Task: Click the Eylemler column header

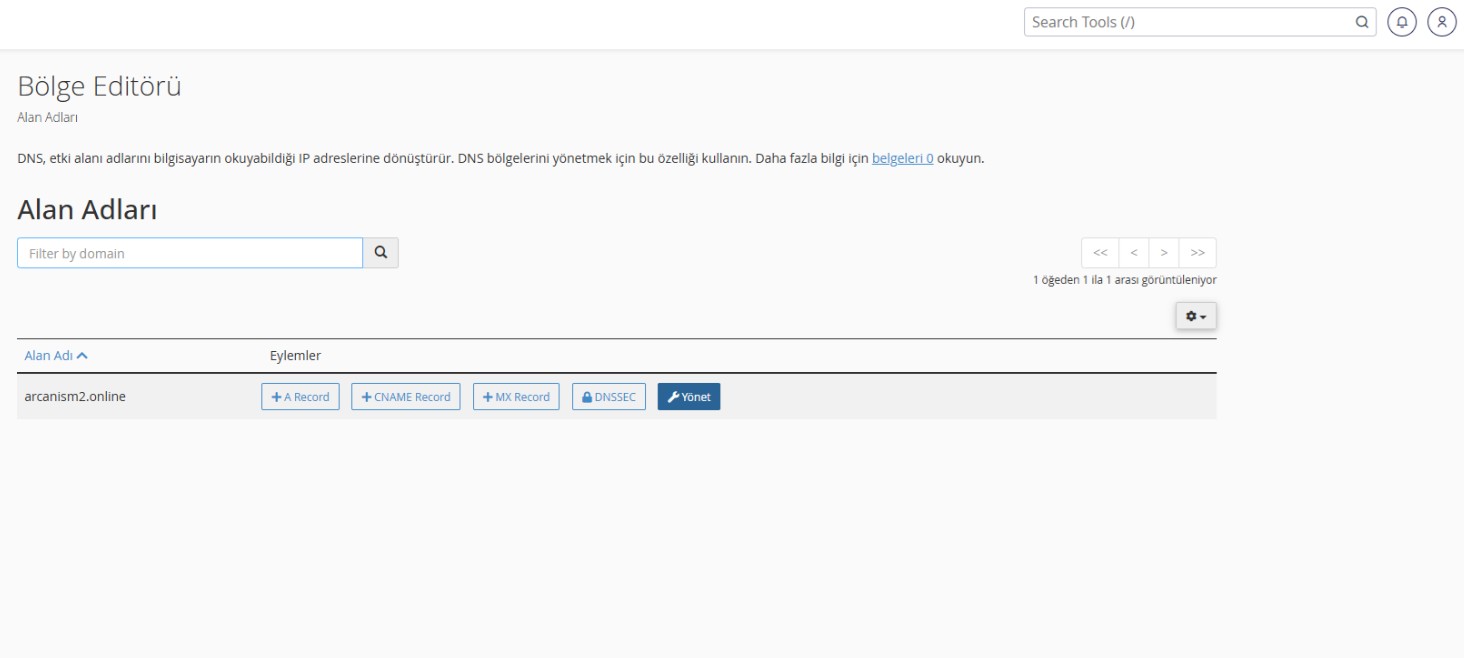Action: point(295,356)
